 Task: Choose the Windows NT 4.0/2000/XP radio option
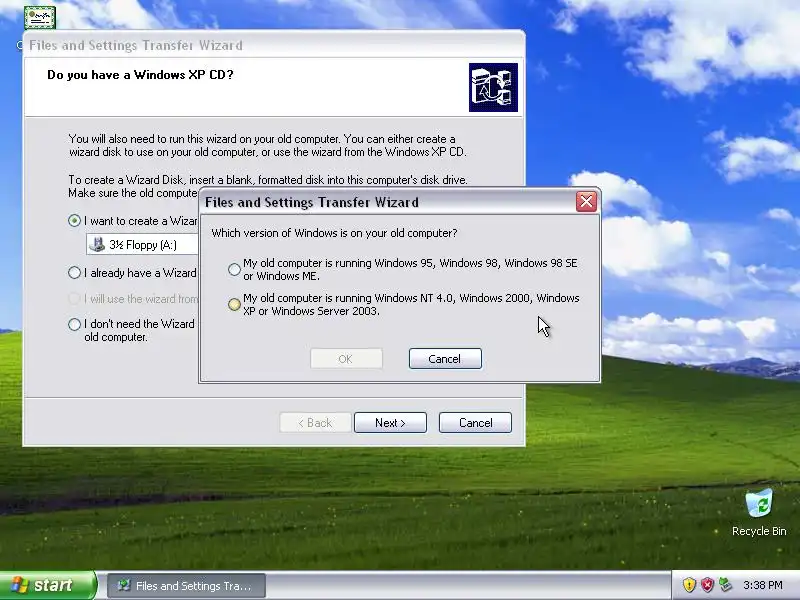tap(234, 305)
